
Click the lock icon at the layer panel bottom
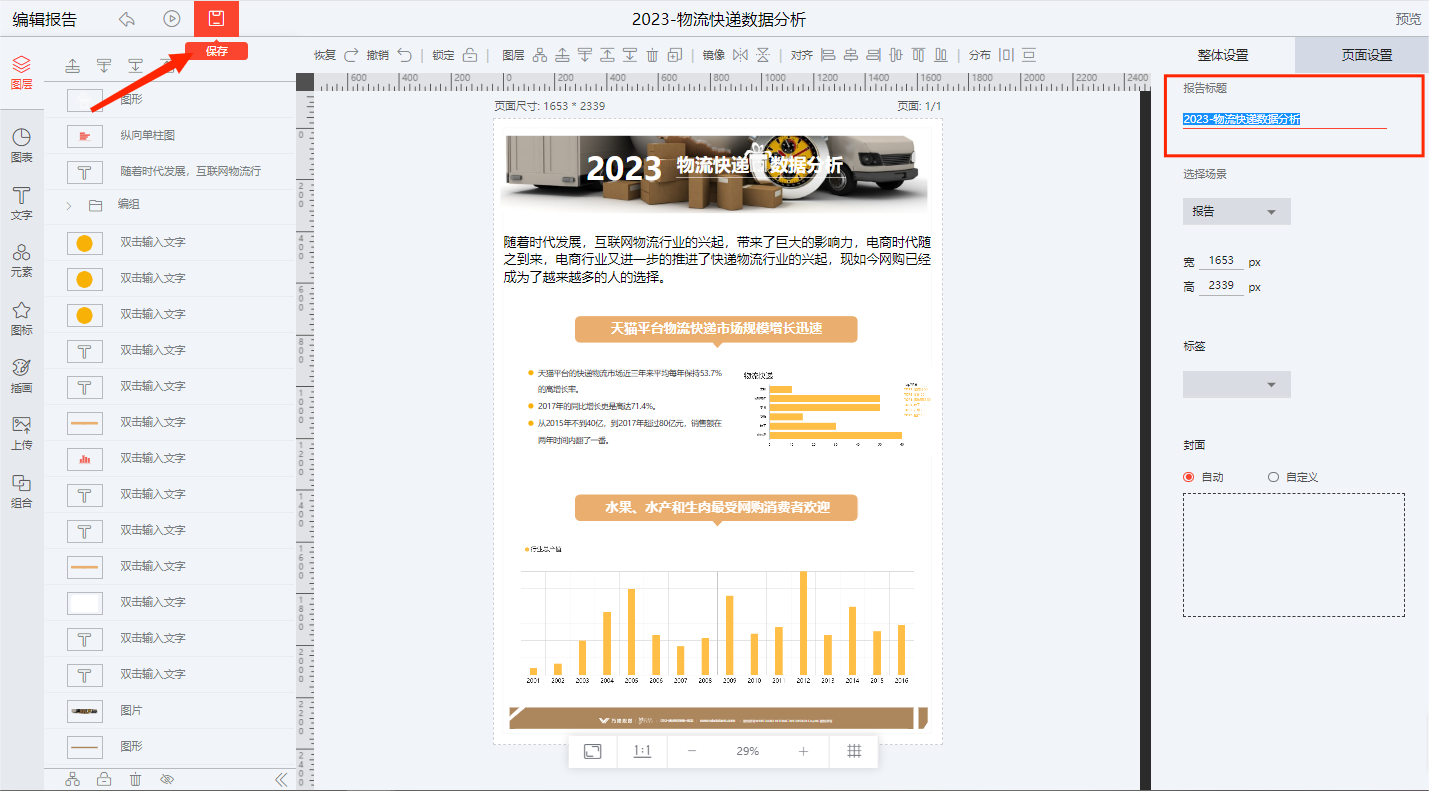tap(103, 780)
